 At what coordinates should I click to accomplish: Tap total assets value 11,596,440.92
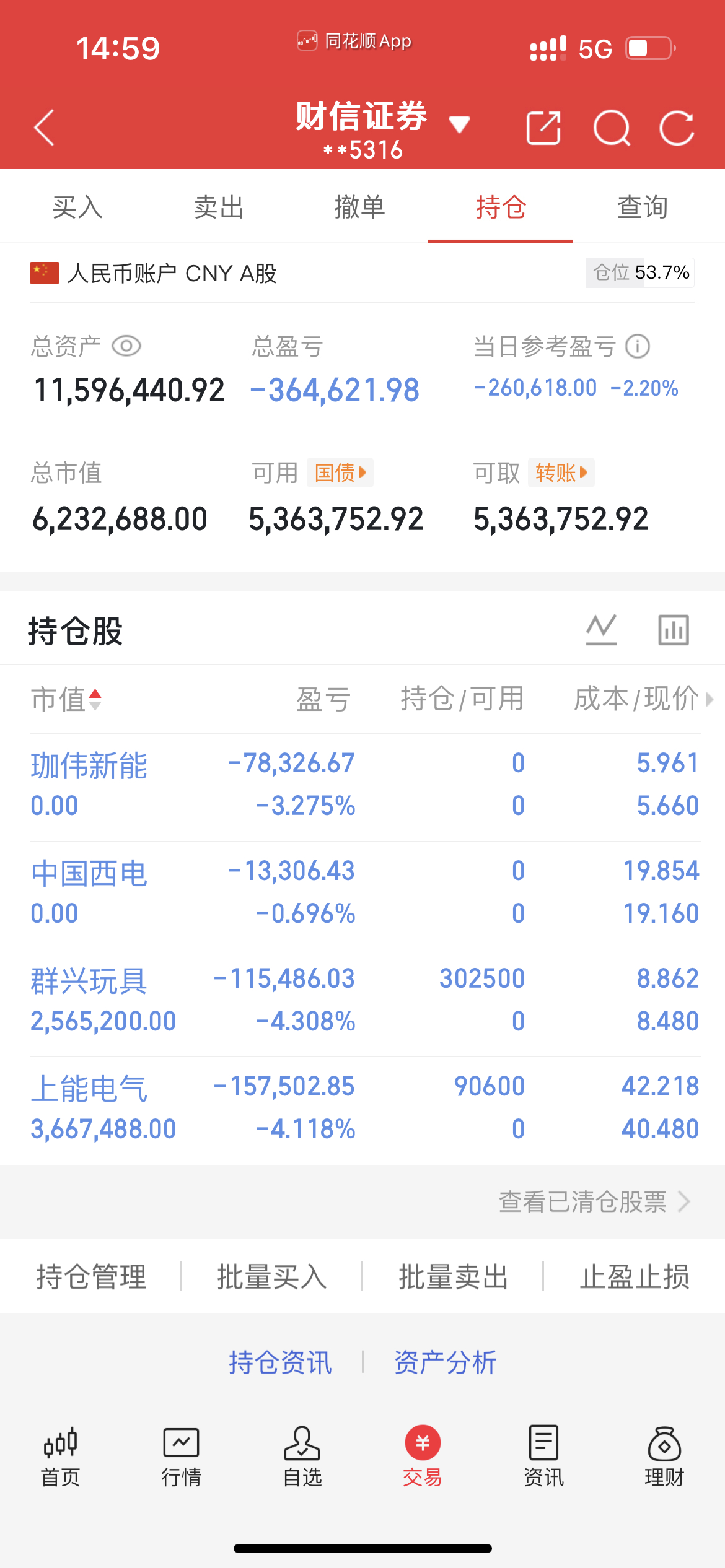(x=129, y=390)
